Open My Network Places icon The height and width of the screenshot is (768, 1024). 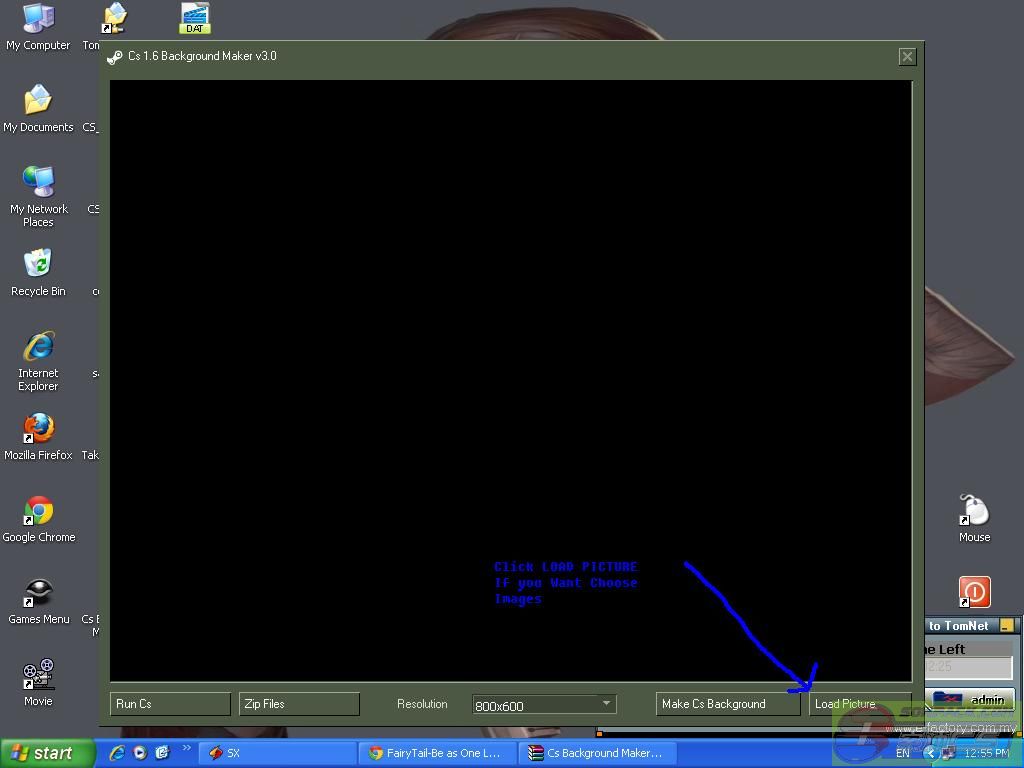(38, 183)
